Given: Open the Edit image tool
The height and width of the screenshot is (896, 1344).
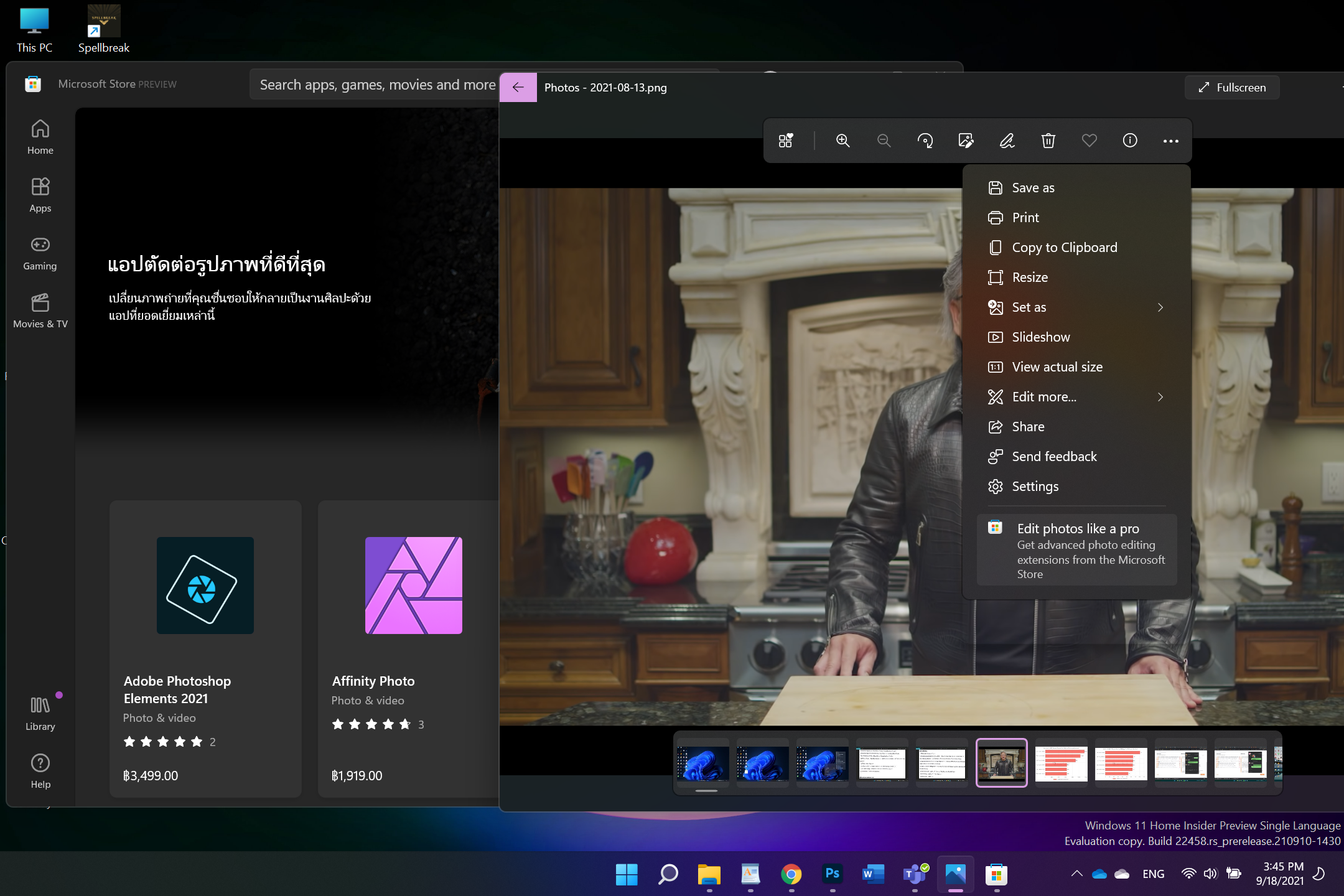Looking at the screenshot, I should pos(966,141).
